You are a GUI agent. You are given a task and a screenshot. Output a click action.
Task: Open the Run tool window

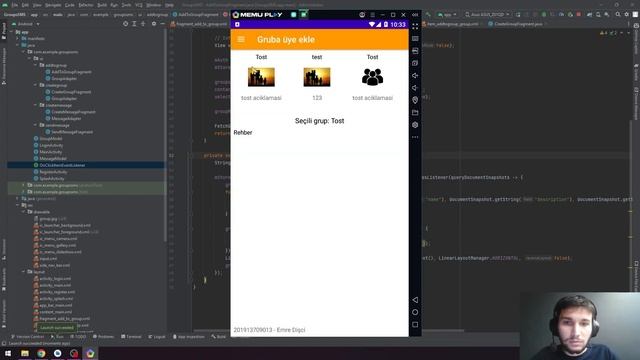pos(57,337)
